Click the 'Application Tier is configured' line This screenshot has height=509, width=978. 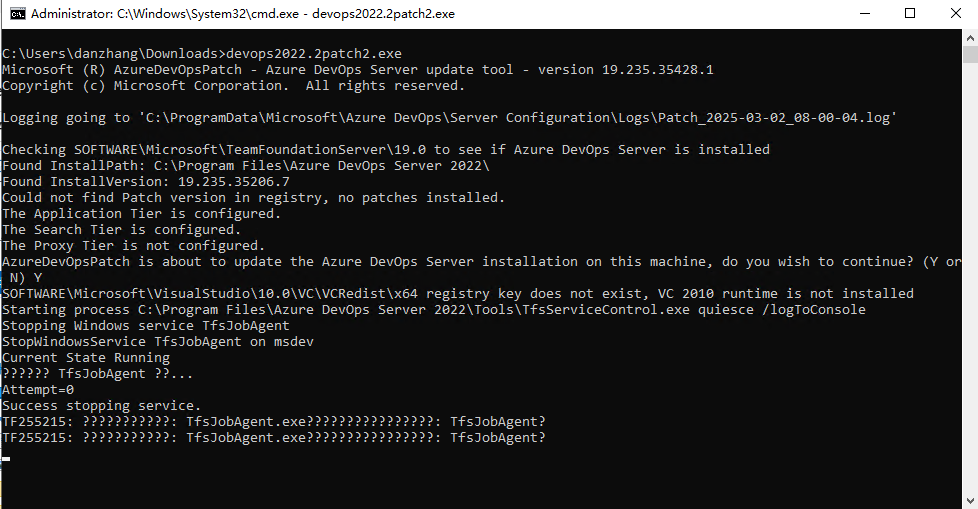click(142, 213)
